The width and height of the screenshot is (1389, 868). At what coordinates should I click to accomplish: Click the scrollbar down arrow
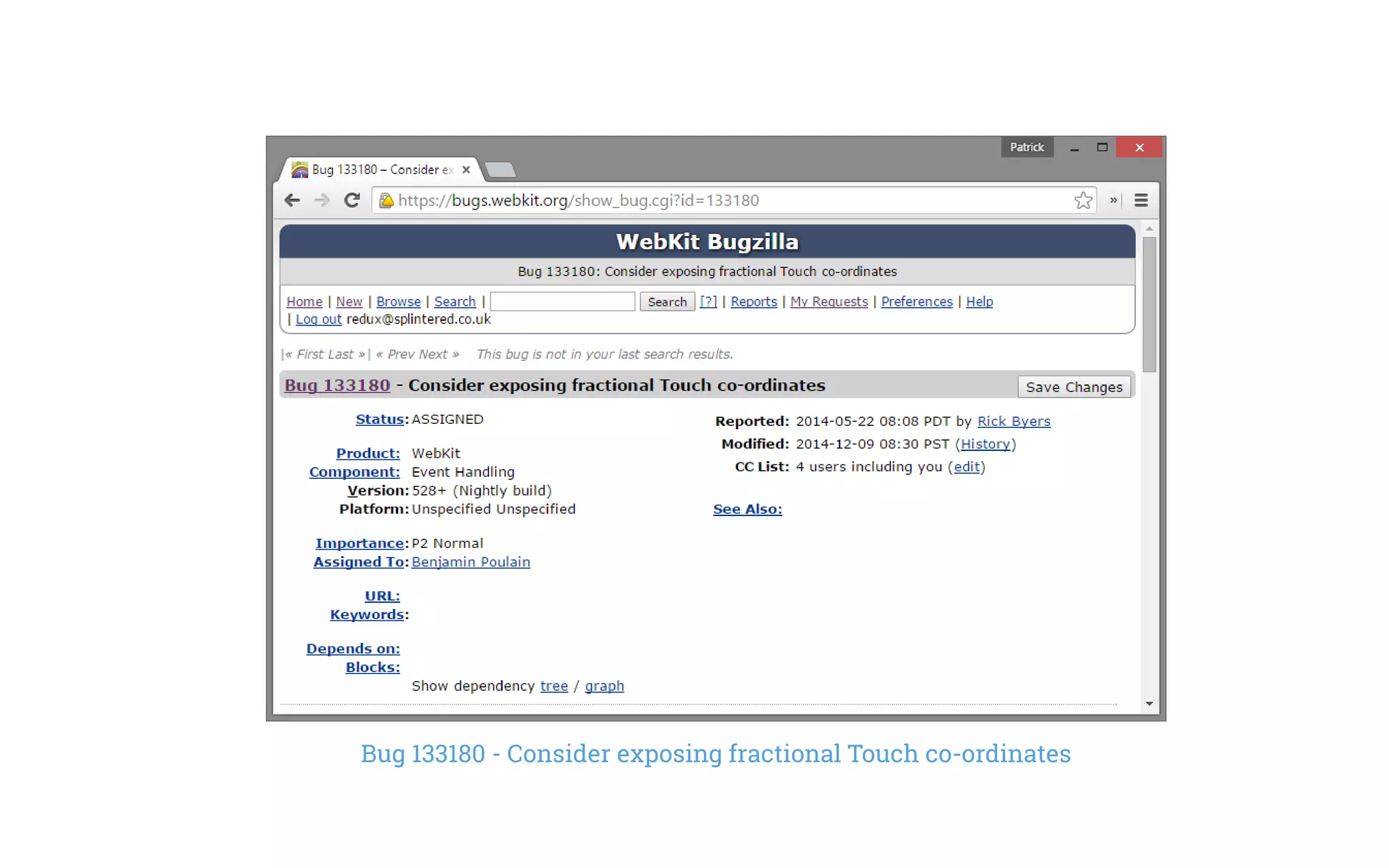coord(1149,704)
